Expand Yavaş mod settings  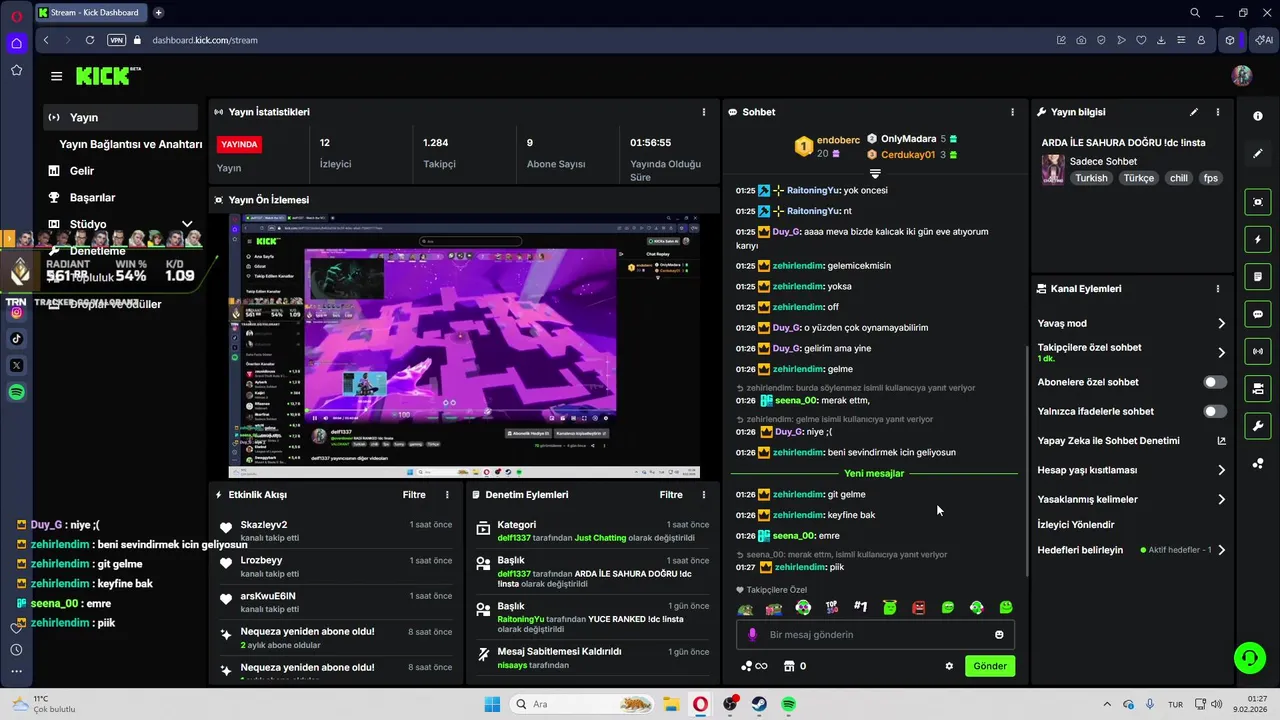[1221, 323]
